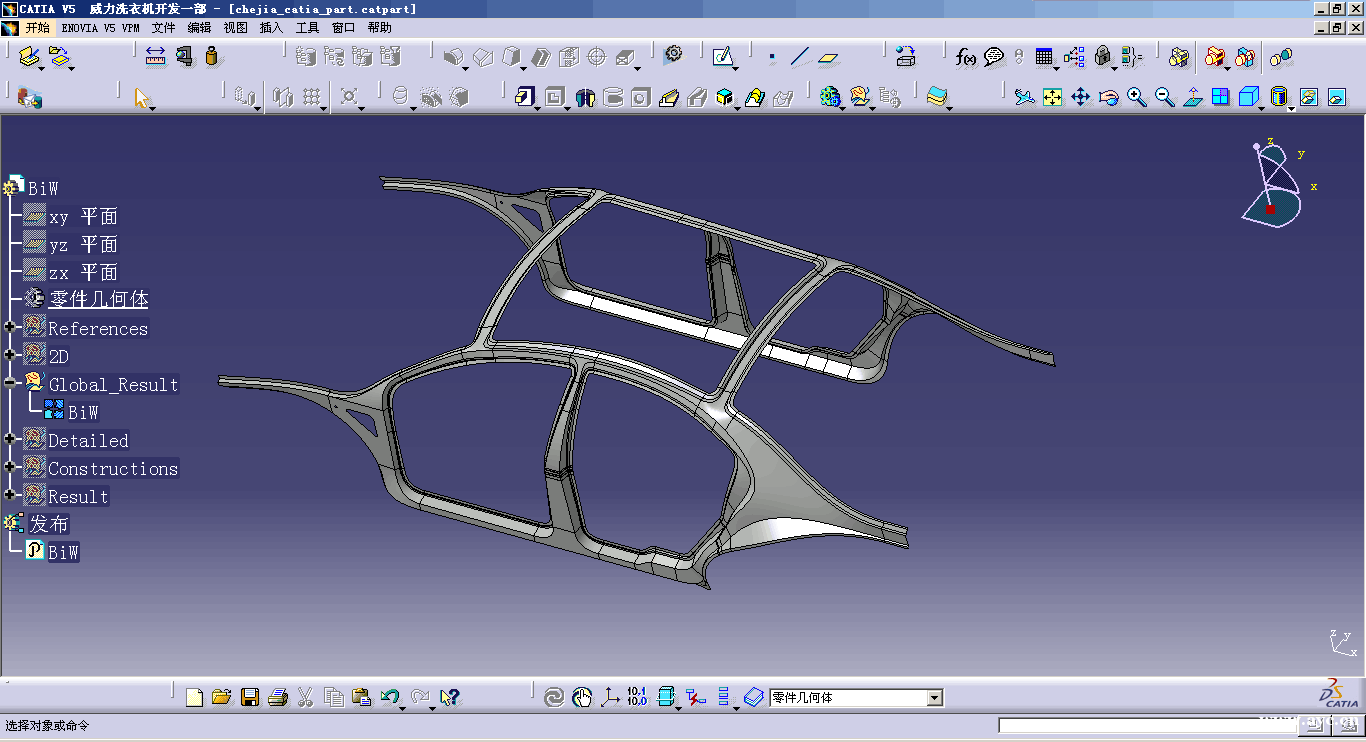Expand the Constructions tree node
Image resolution: width=1366 pixels, height=742 pixels.
(x=10, y=467)
